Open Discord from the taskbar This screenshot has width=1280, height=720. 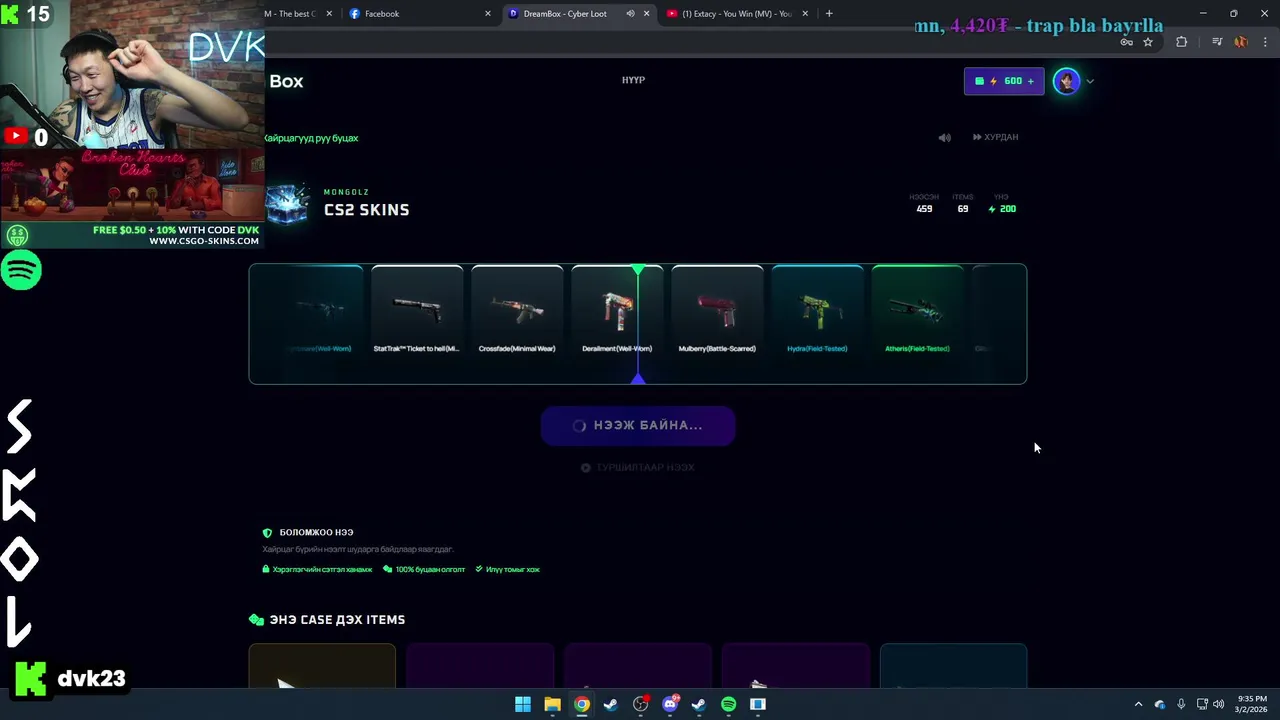(x=670, y=704)
